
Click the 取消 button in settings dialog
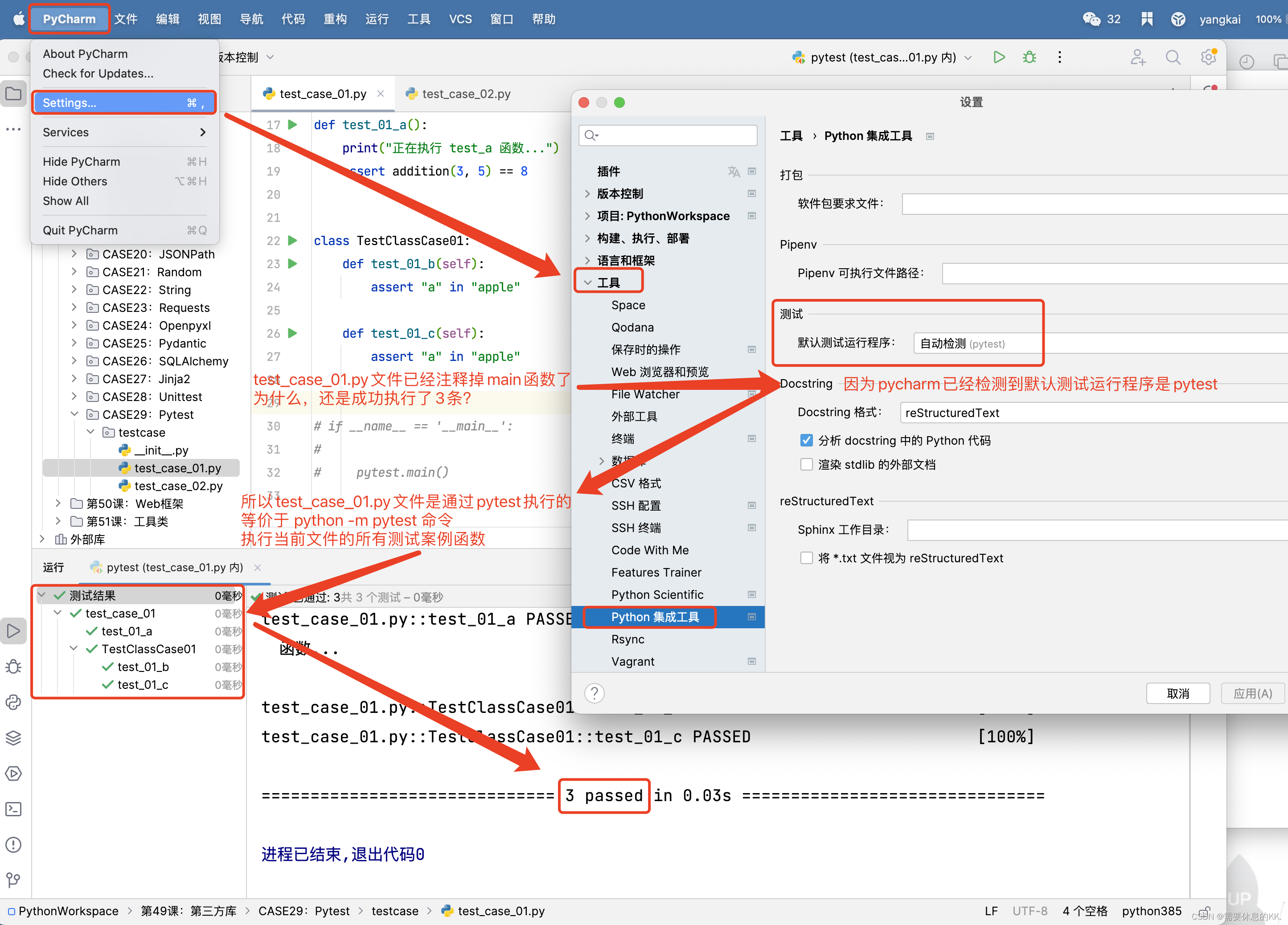pos(1178,693)
